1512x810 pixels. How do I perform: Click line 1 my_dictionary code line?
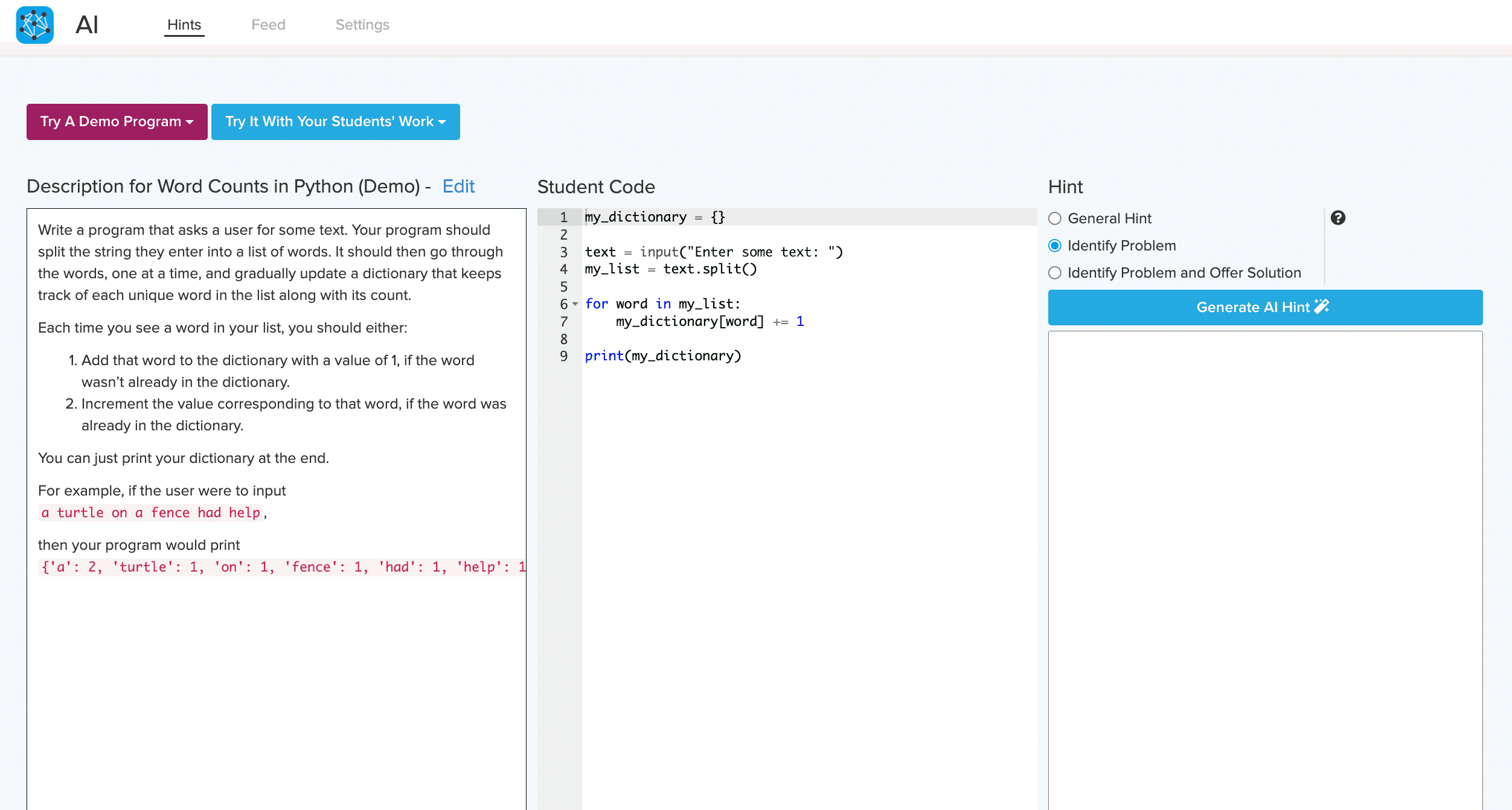655,217
